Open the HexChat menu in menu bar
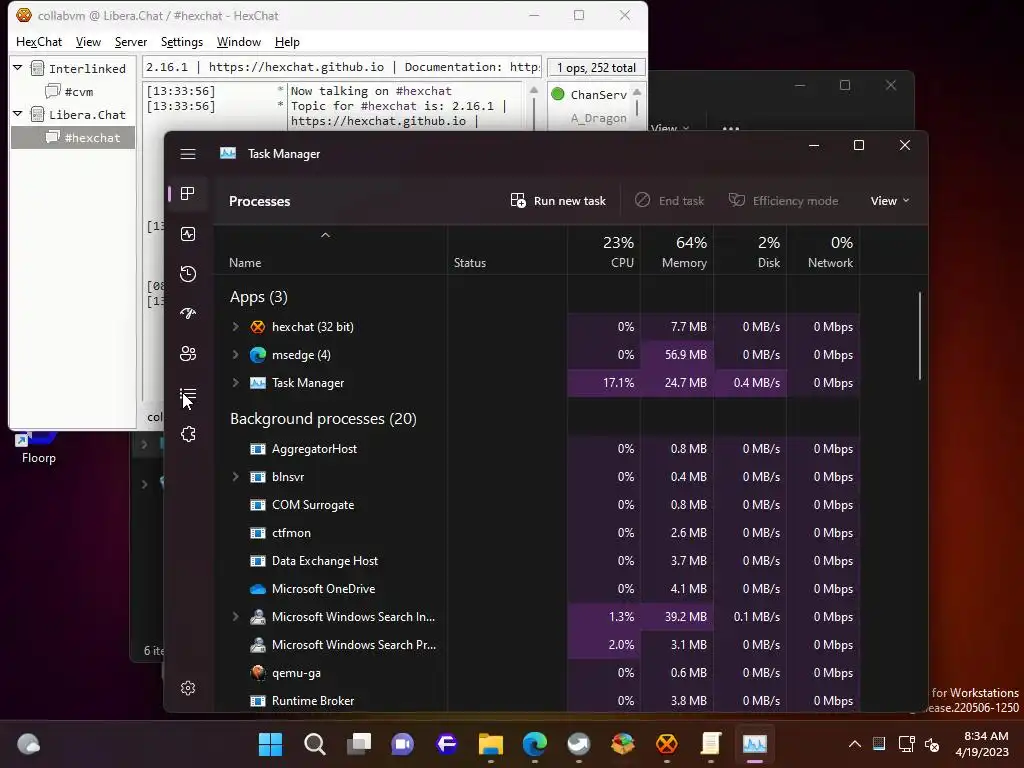This screenshot has height=768, width=1024. click(x=39, y=42)
